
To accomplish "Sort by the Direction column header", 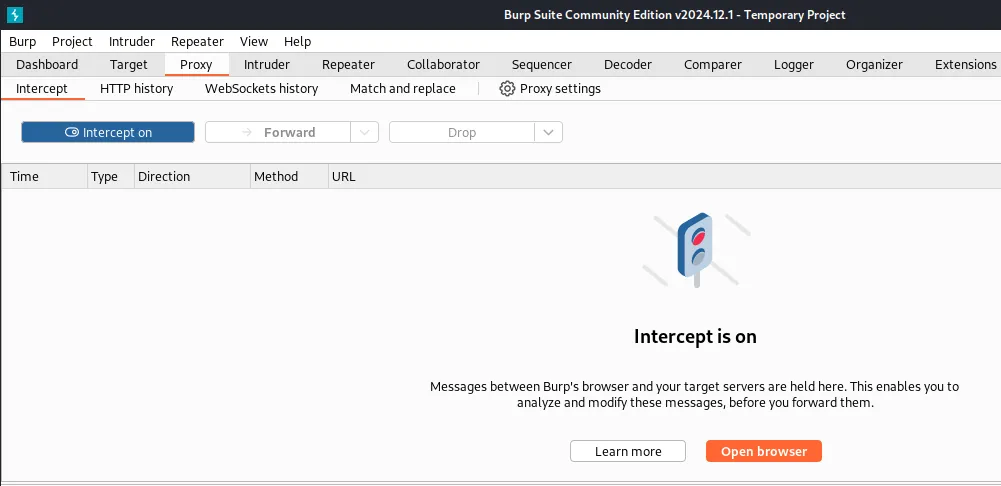I will tap(193, 176).
